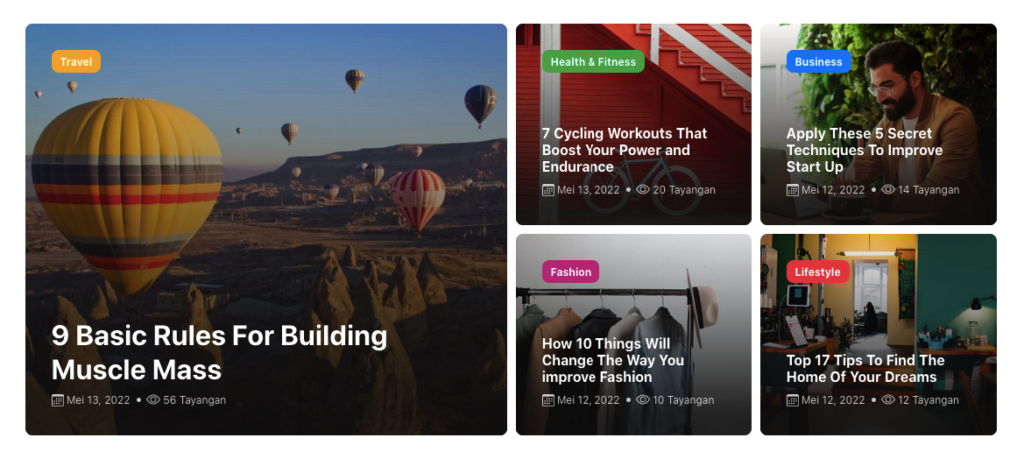
Task: Click the calendar icon beside Mei 13, 2022 on the balloon post
Action: click(57, 400)
